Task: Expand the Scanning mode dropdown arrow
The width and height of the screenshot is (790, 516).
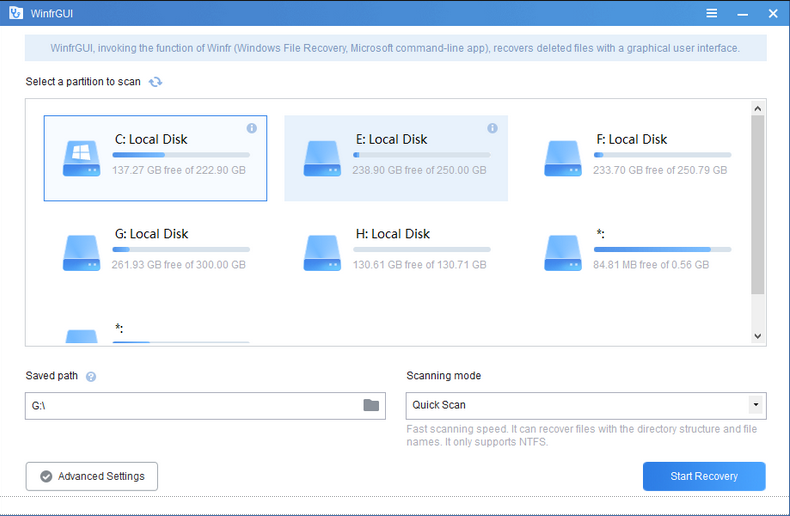Action: [x=755, y=405]
